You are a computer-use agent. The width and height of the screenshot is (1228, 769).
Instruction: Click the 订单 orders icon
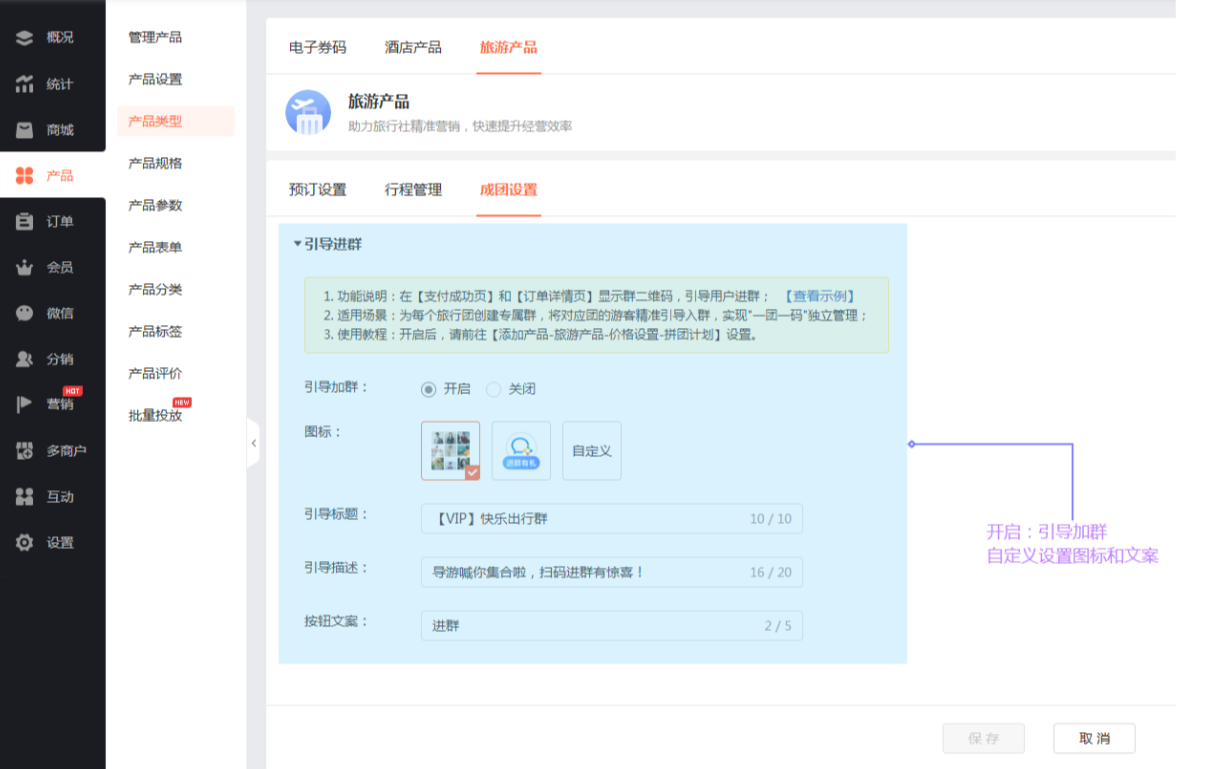(25, 222)
